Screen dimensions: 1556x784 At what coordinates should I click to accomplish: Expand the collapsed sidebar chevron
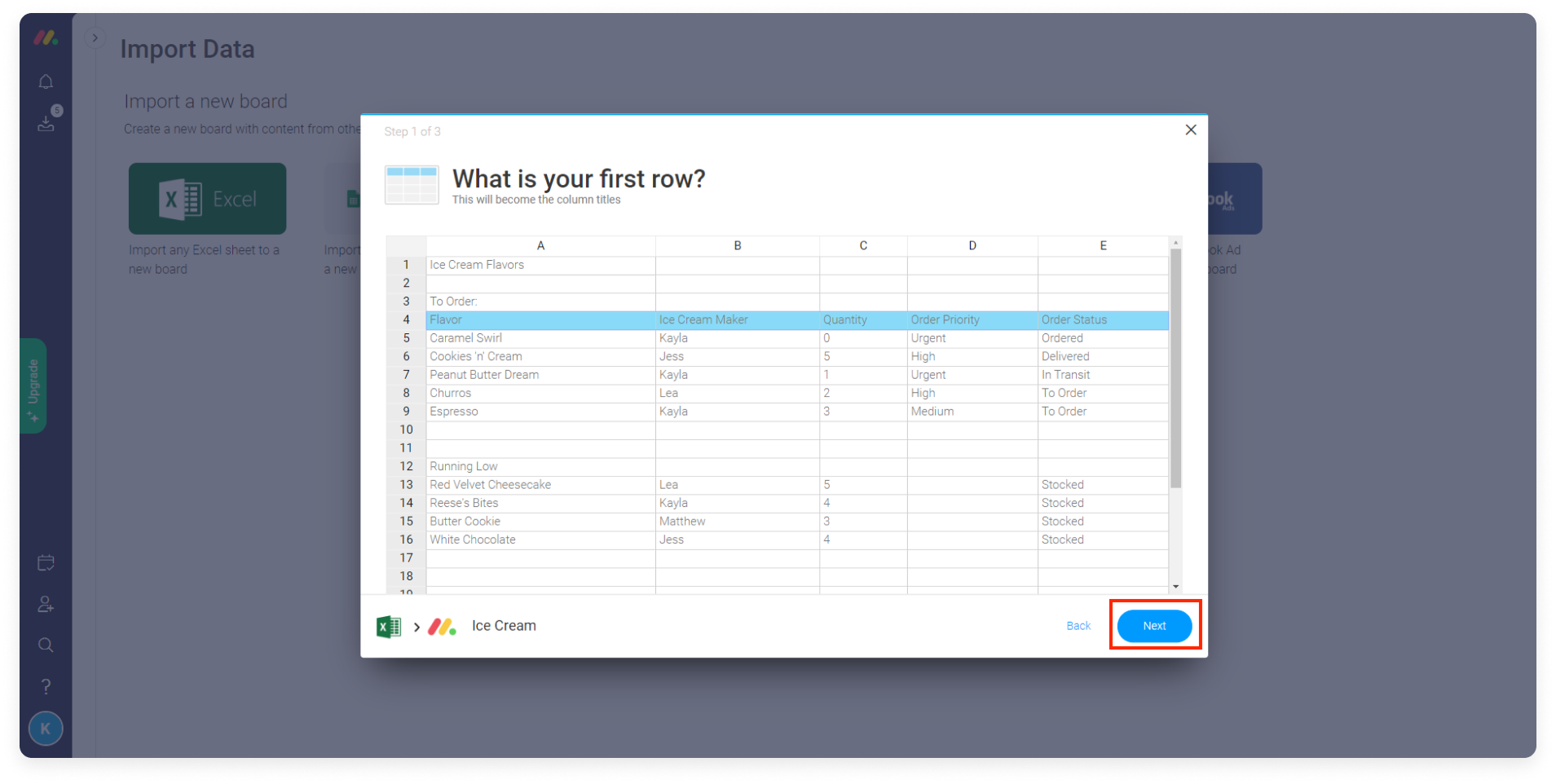[95, 37]
